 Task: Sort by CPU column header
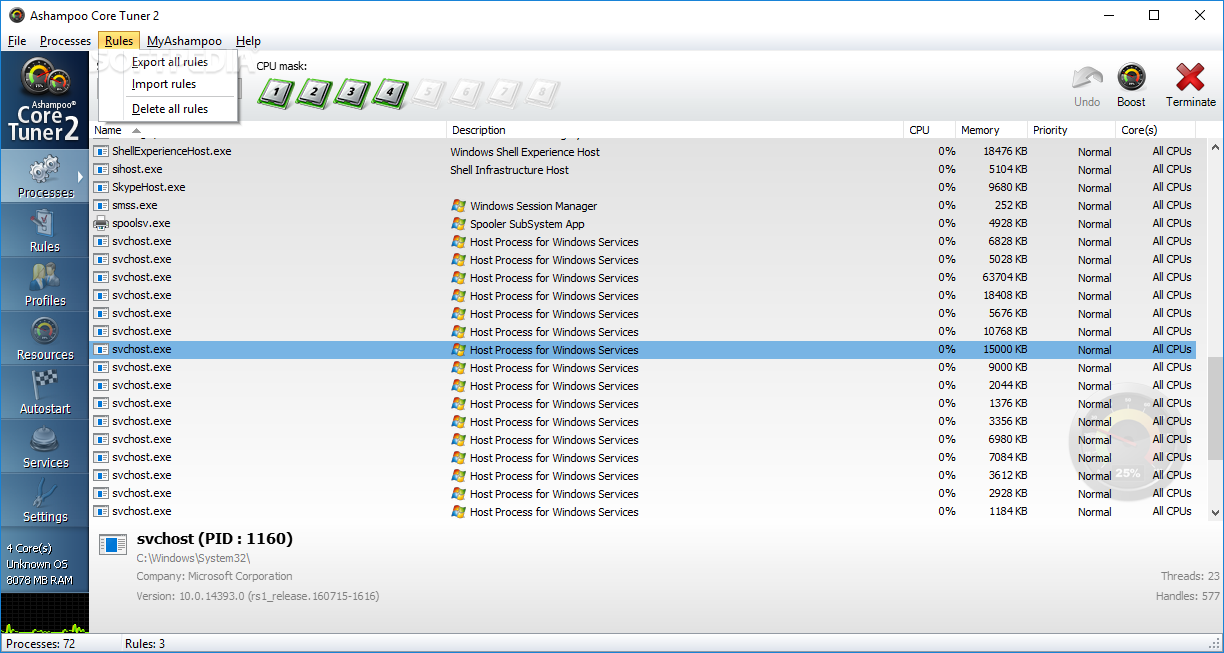[x=930, y=130]
